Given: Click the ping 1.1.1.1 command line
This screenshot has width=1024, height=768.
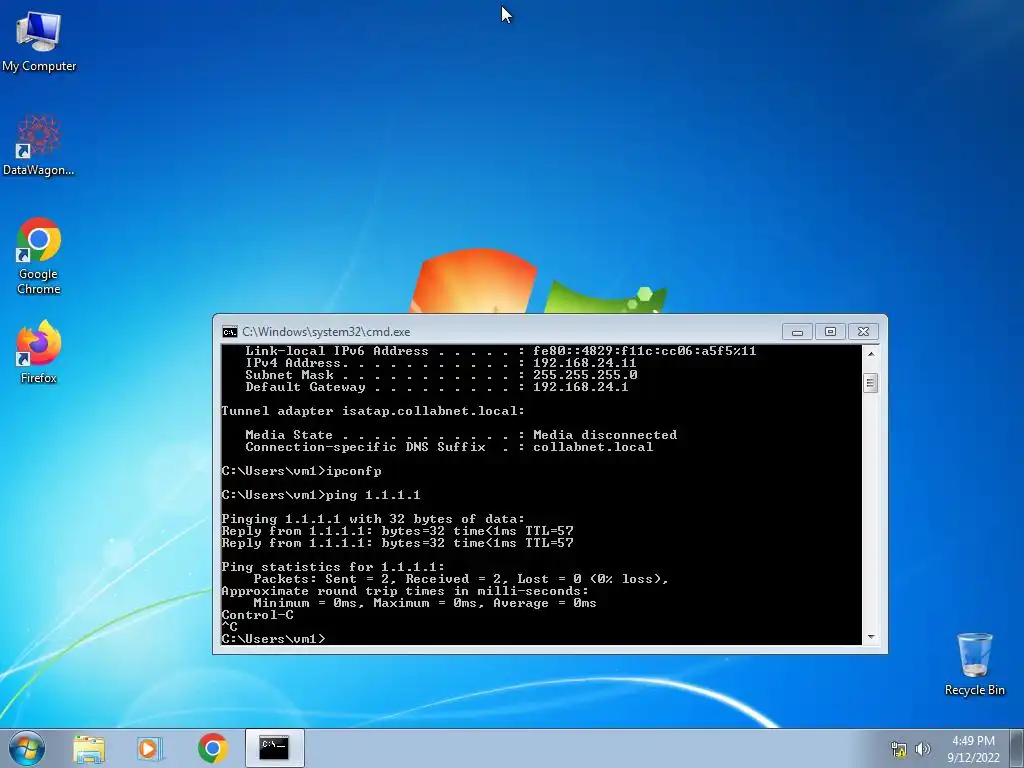Looking at the screenshot, I should coord(321,495).
